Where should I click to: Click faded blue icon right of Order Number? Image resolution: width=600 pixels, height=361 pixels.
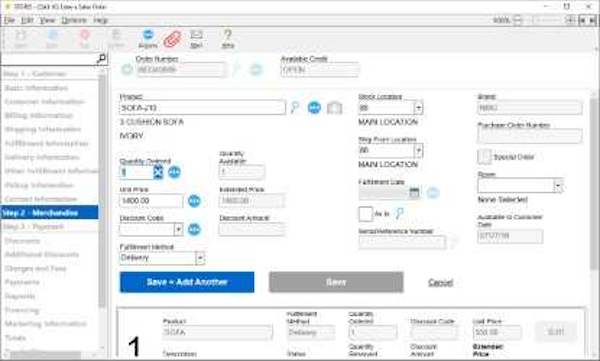pyautogui.click(x=256, y=70)
